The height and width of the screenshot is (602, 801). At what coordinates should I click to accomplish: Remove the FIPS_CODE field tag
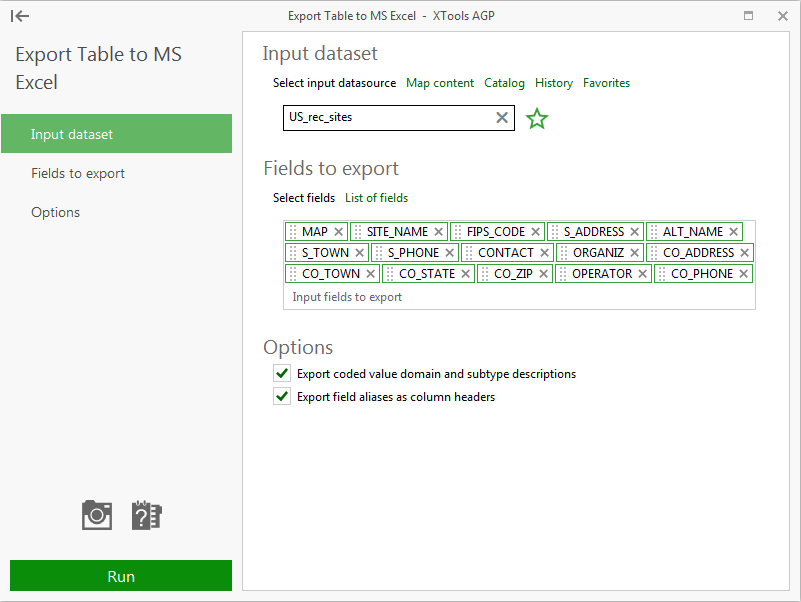point(535,232)
